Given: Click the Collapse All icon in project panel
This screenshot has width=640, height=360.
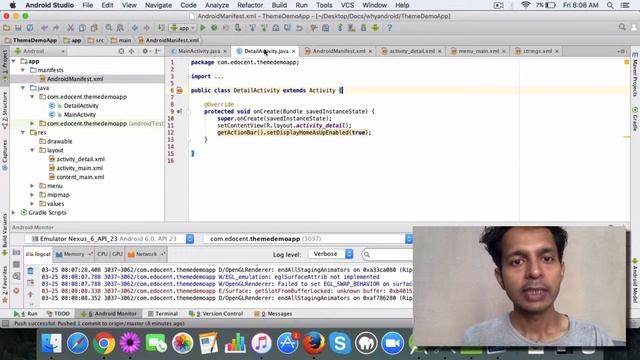Looking at the screenshot, I should click(131, 51).
